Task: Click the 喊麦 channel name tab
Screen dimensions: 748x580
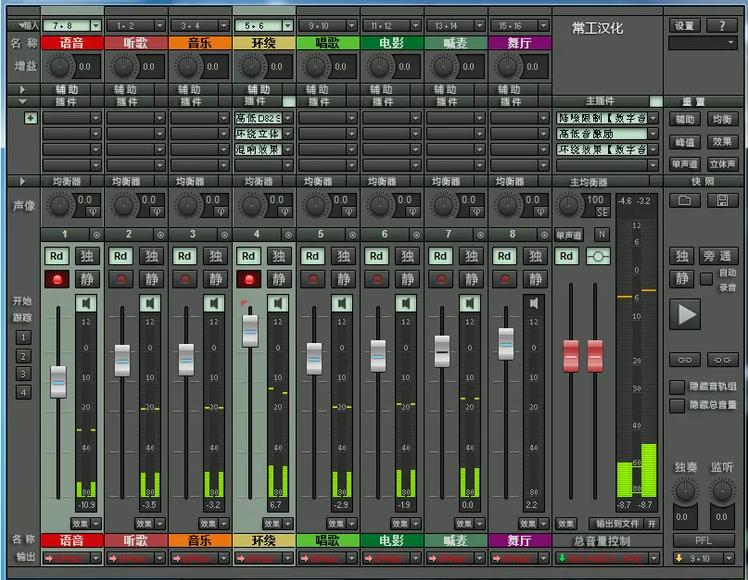Action: 456,43
